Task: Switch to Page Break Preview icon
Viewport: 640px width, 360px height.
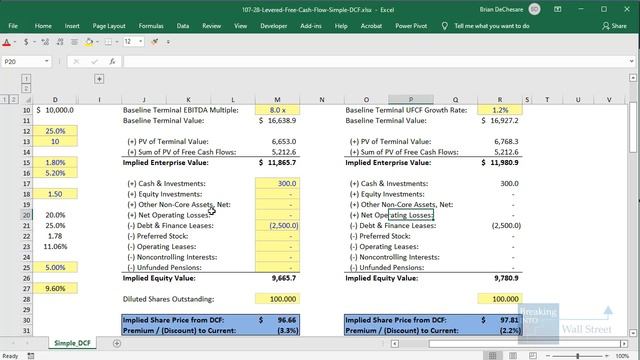Action: pyautogui.click(x=533, y=356)
